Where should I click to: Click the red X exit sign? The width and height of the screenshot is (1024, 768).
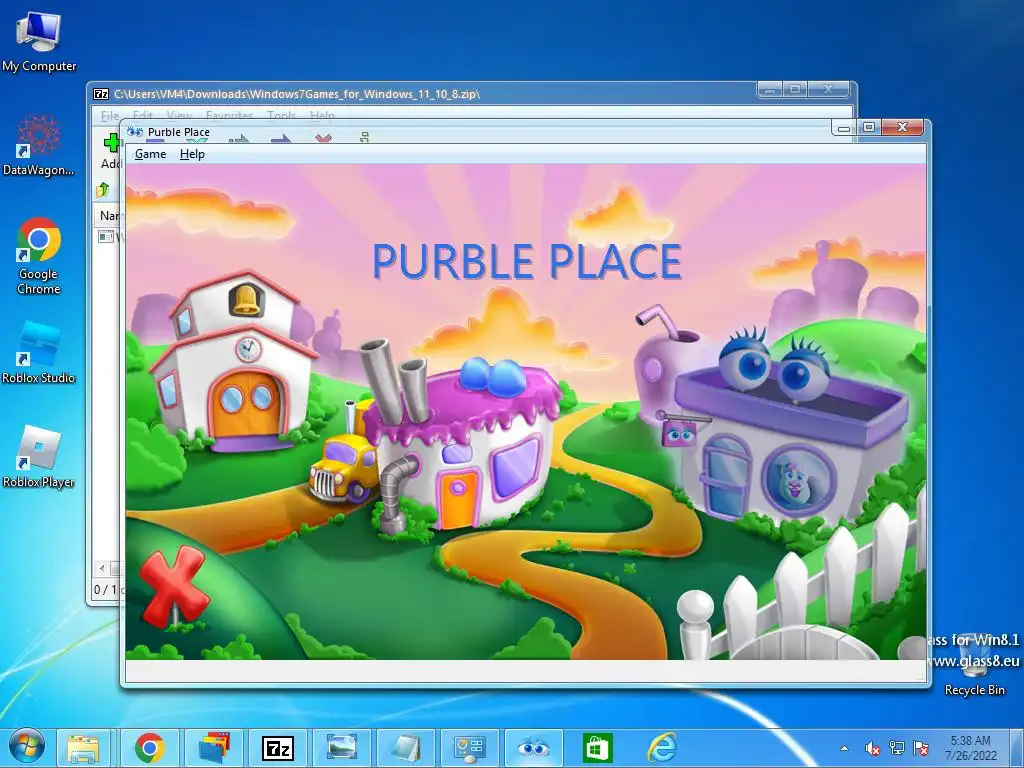174,586
